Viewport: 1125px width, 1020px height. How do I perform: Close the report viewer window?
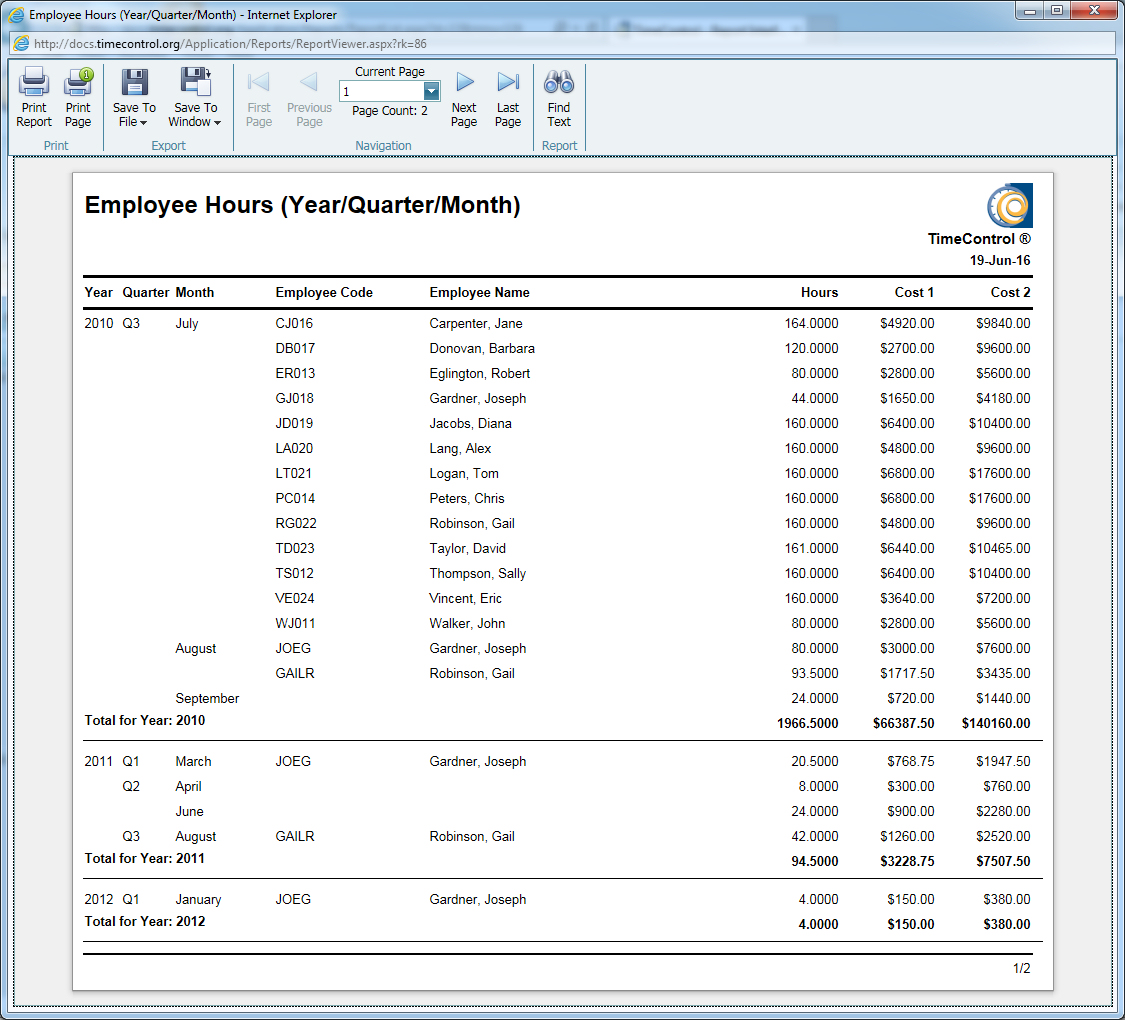[x=1094, y=10]
